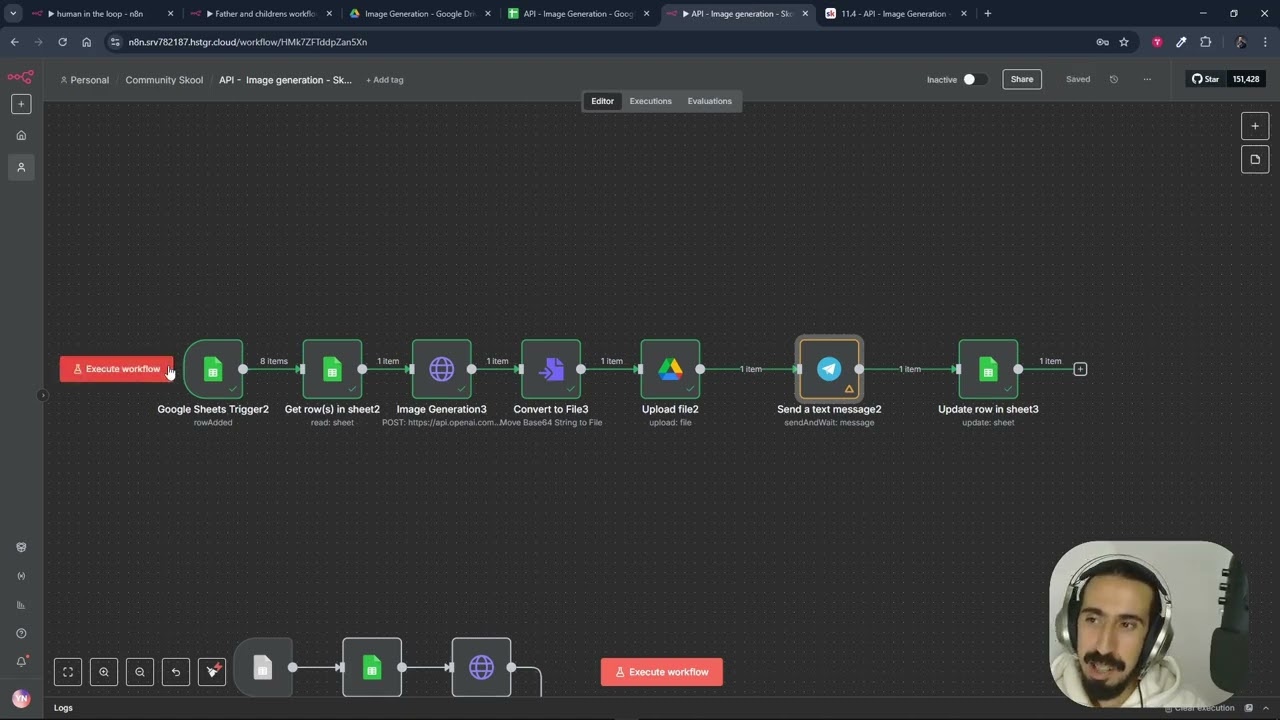Click the Saved status text

(1078, 79)
